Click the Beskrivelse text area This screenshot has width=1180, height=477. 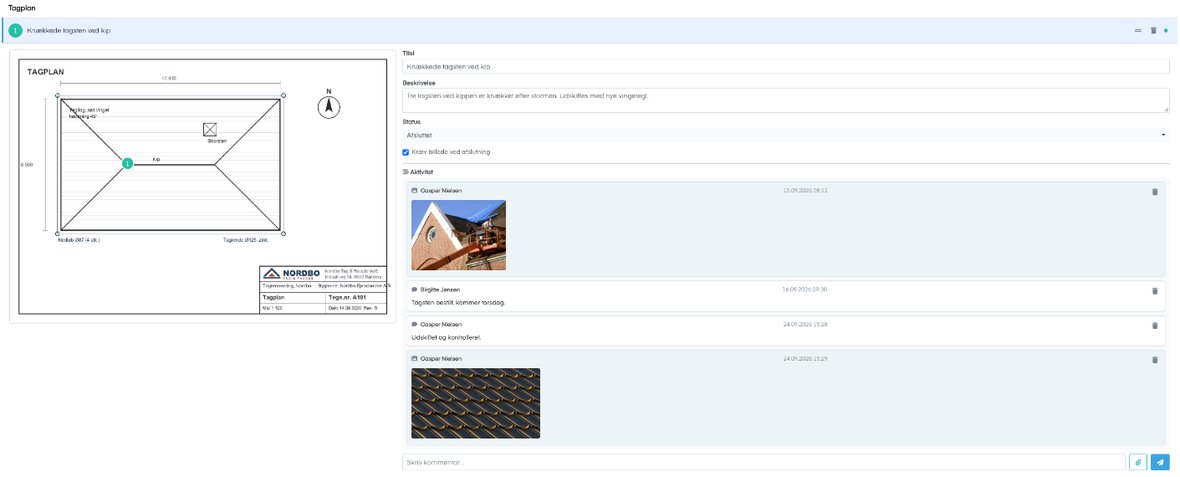(x=786, y=101)
